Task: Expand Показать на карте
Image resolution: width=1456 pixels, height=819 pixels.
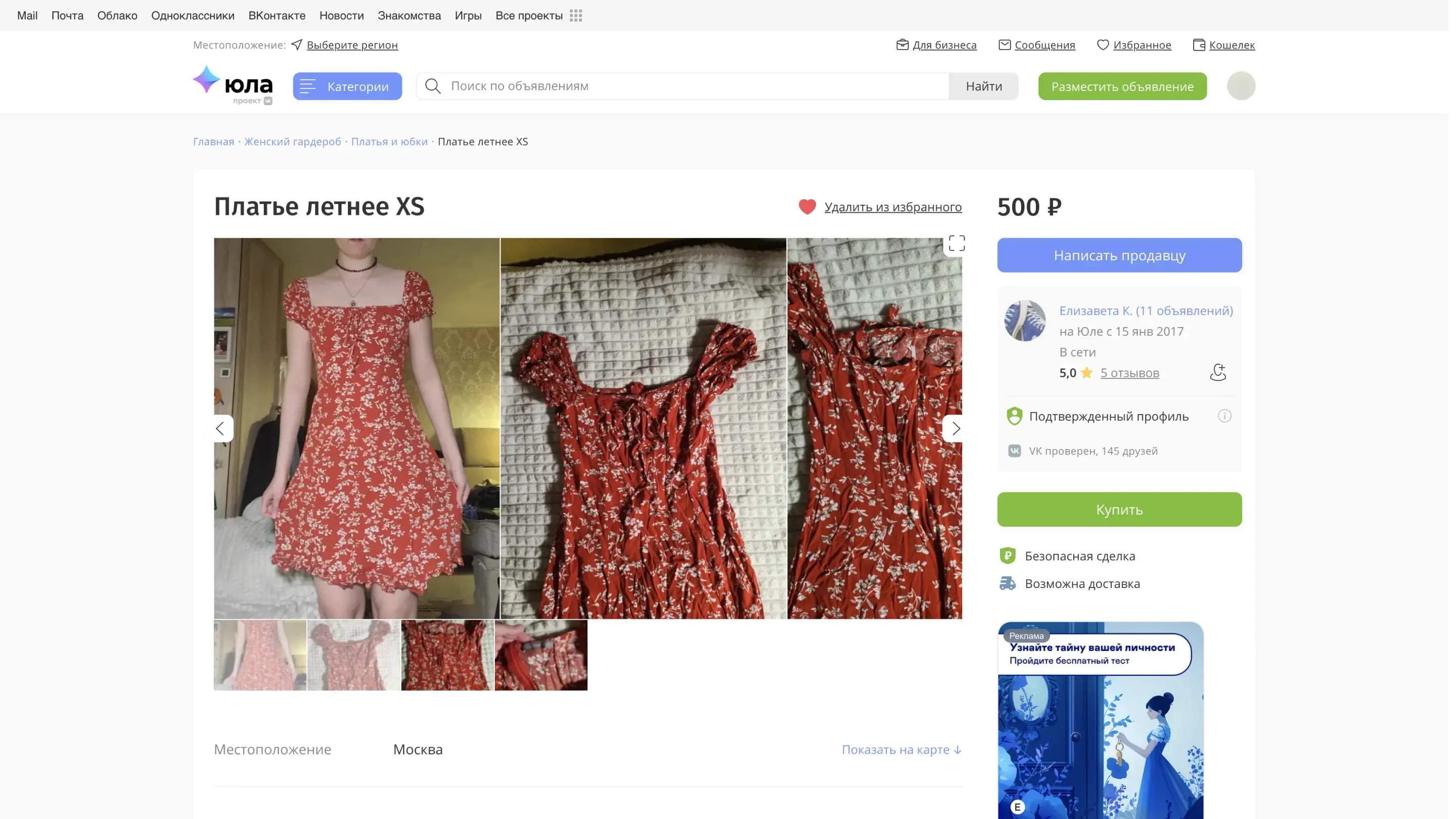Action: coord(901,749)
